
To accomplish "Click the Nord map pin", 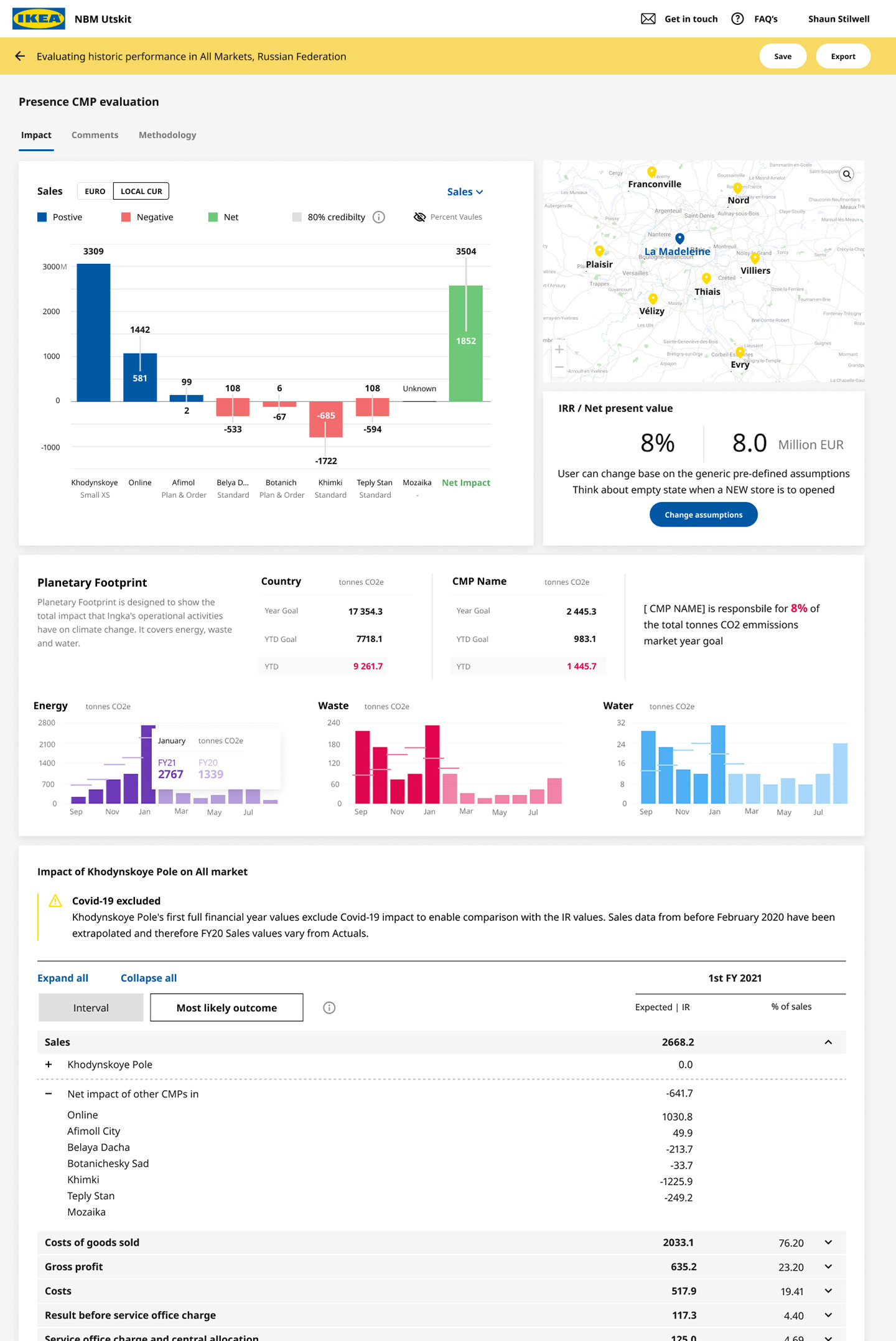I will 738,188.
